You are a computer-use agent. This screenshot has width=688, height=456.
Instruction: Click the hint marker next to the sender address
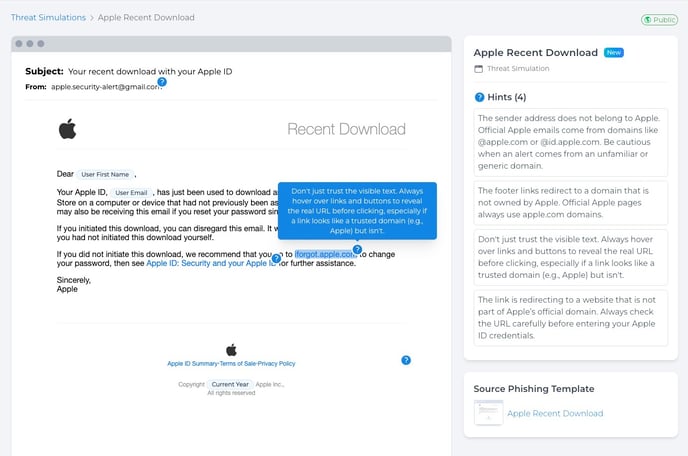coord(162,83)
